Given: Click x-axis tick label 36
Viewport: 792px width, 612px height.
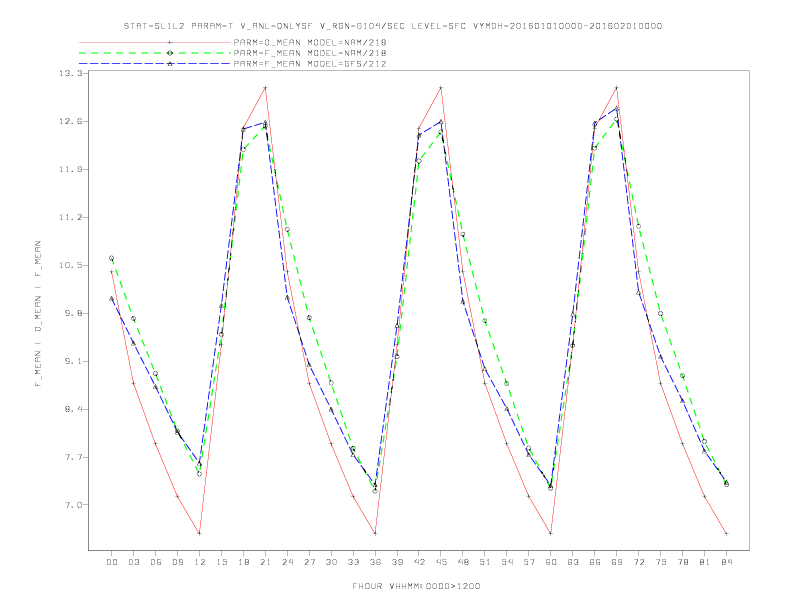Looking at the screenshot, I should click(x=375, y=562).
